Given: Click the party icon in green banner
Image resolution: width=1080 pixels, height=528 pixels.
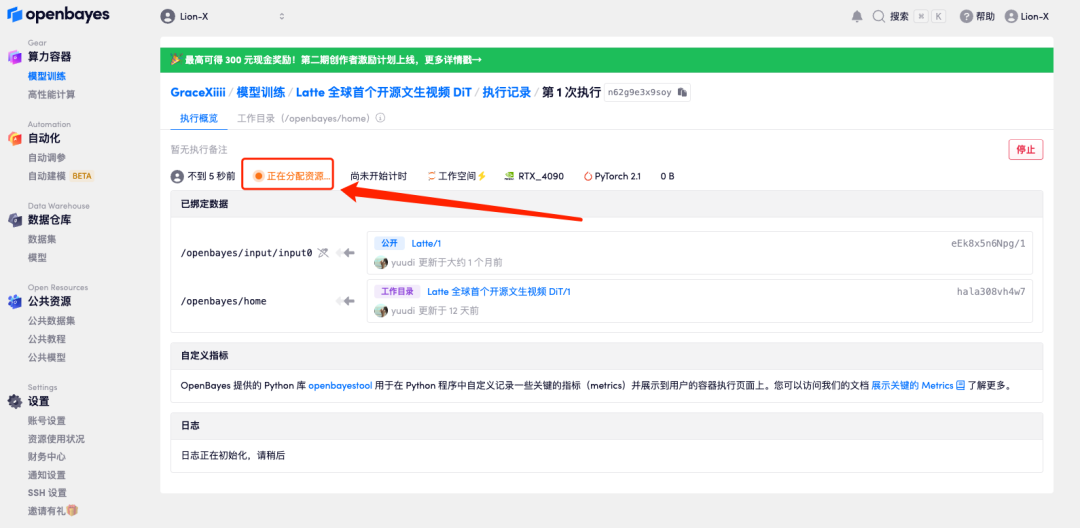Looking at the screenshot, I should tap(175, 60).
